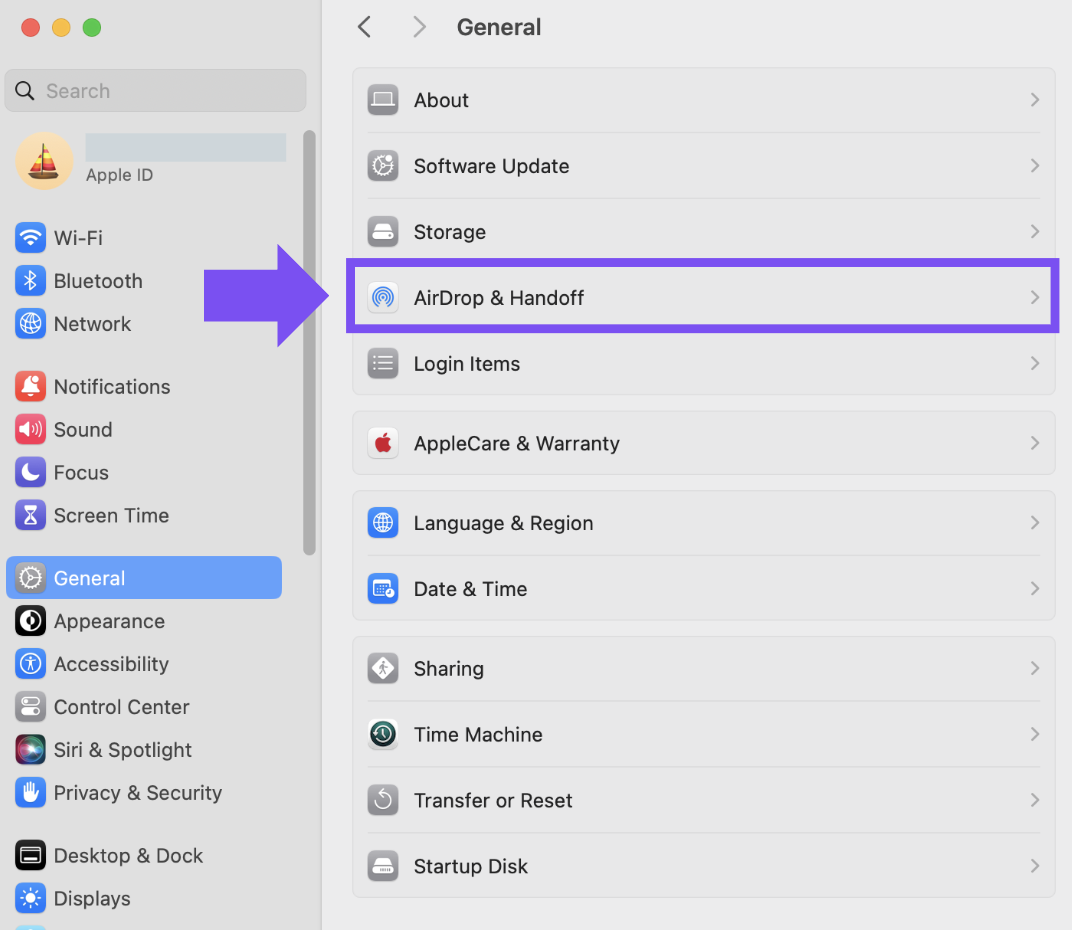Screen dimensions: 1072x930
Task: Go back with the left arrow button
Action: (x=364, y=27)
